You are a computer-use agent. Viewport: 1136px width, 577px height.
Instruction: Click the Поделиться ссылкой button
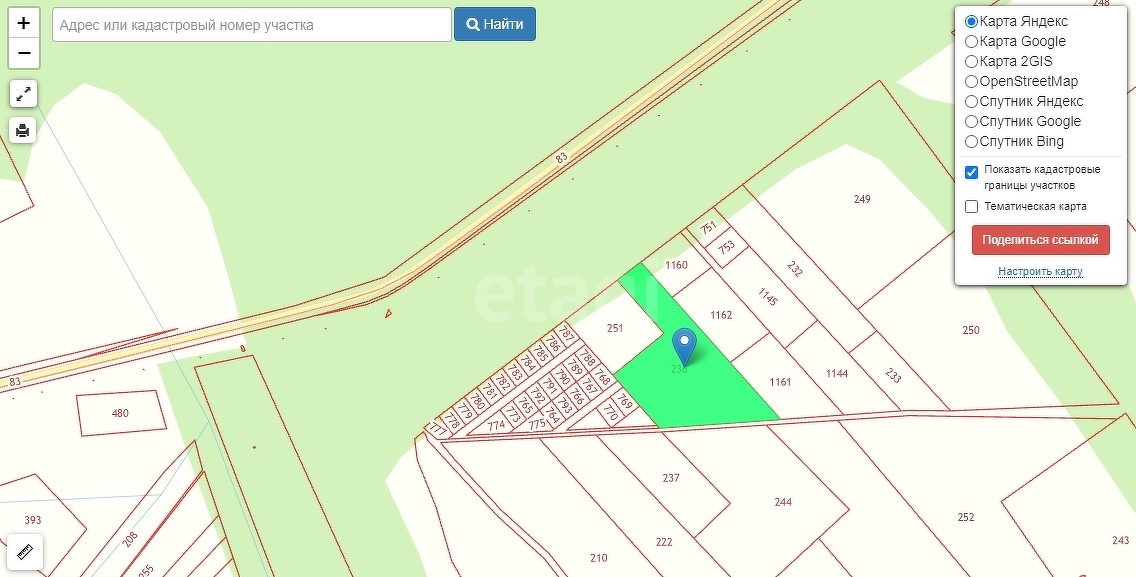1040,240
